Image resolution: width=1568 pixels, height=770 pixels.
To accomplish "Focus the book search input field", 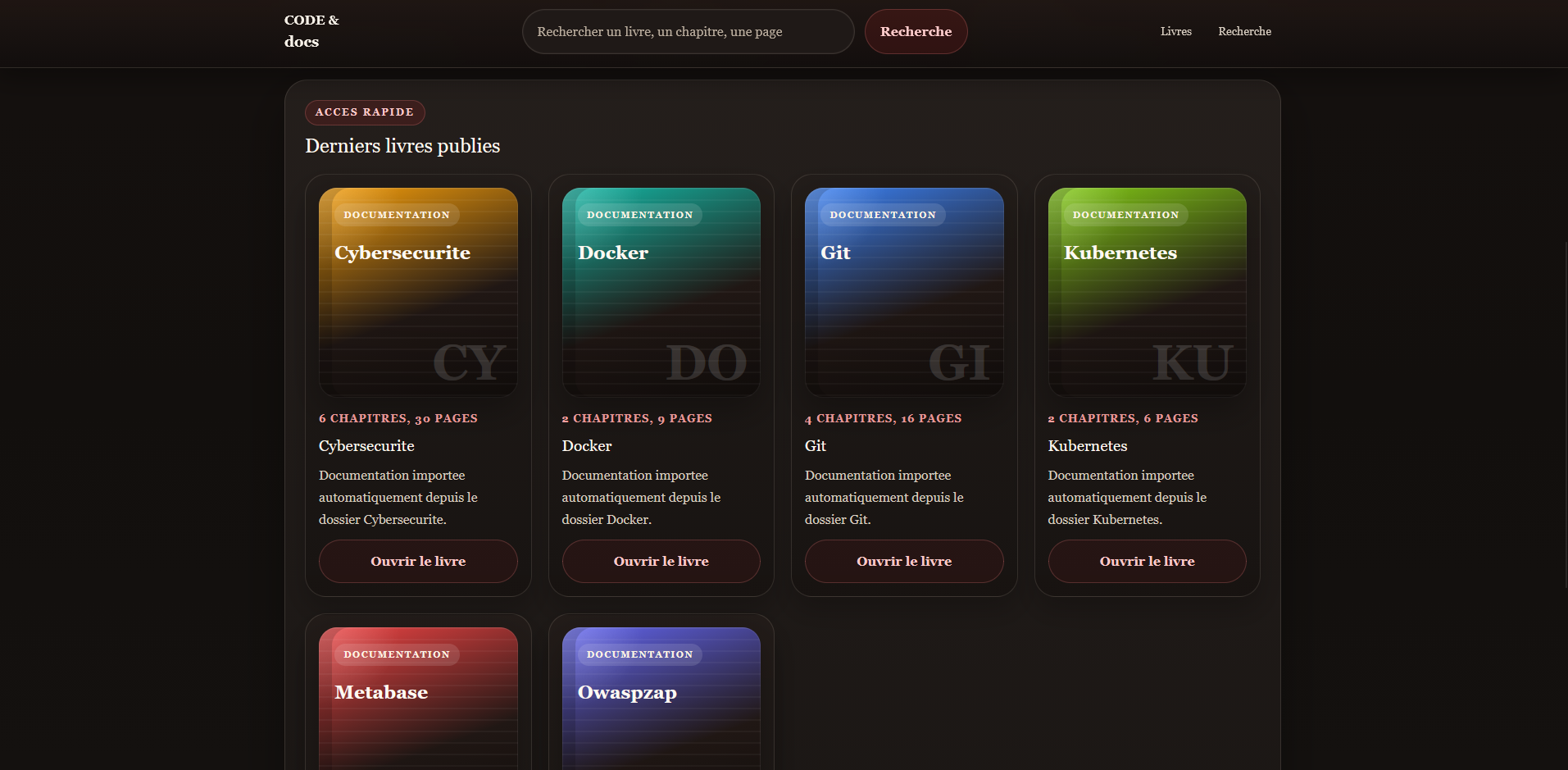I will [688, 32].
